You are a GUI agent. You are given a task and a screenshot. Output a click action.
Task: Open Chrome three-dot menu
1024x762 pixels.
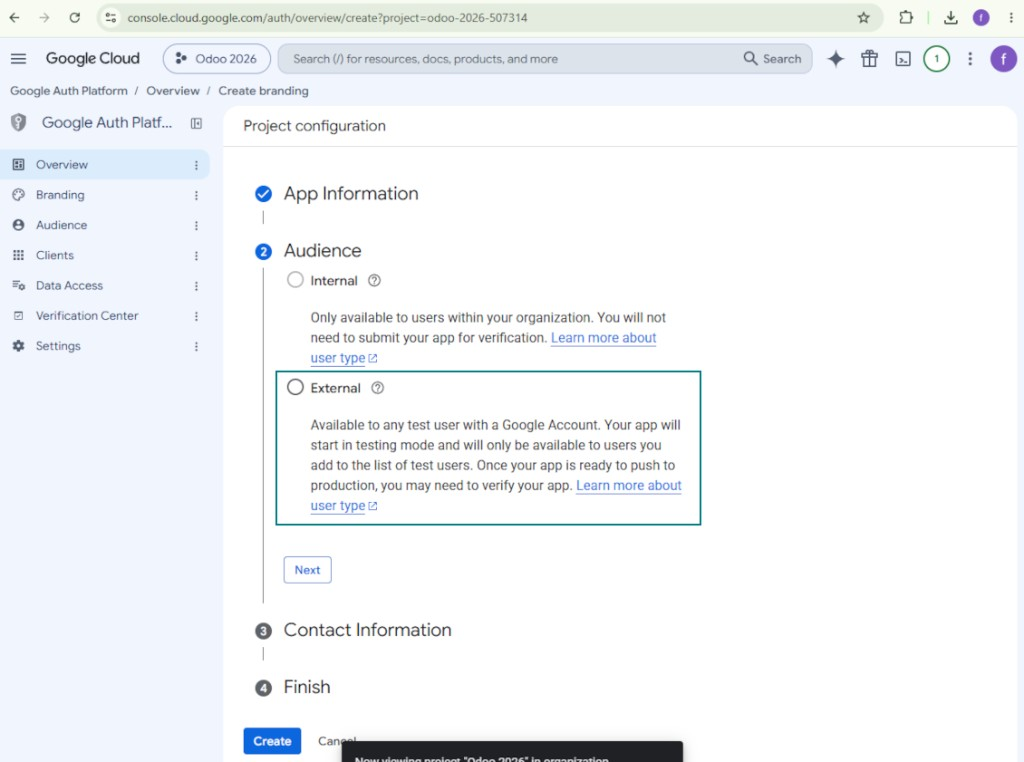1011,18
